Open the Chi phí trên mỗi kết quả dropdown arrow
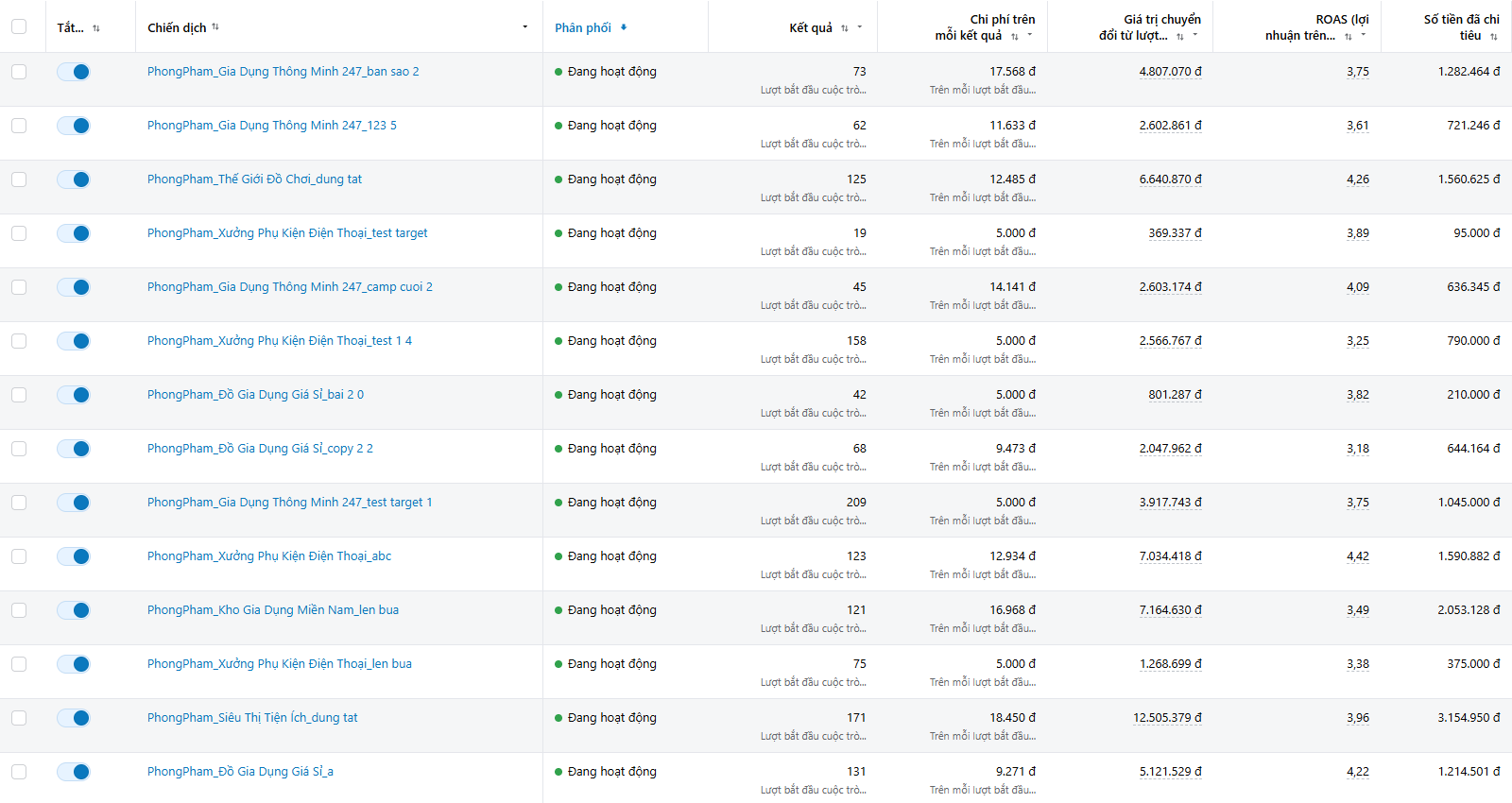The height and width of the screenshot is (803, 1512). [1030, 35]
